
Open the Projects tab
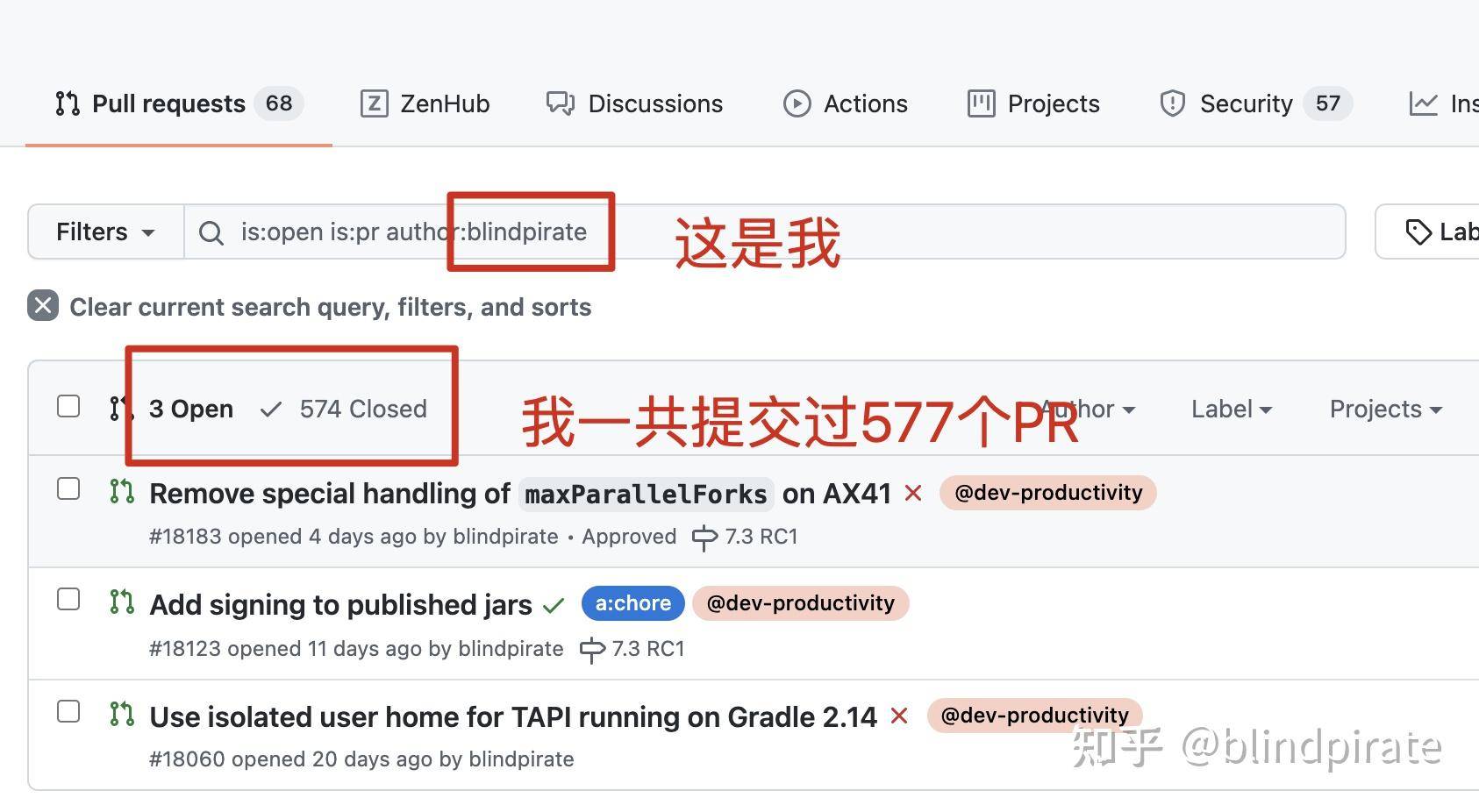click(x=1033, y=103)
